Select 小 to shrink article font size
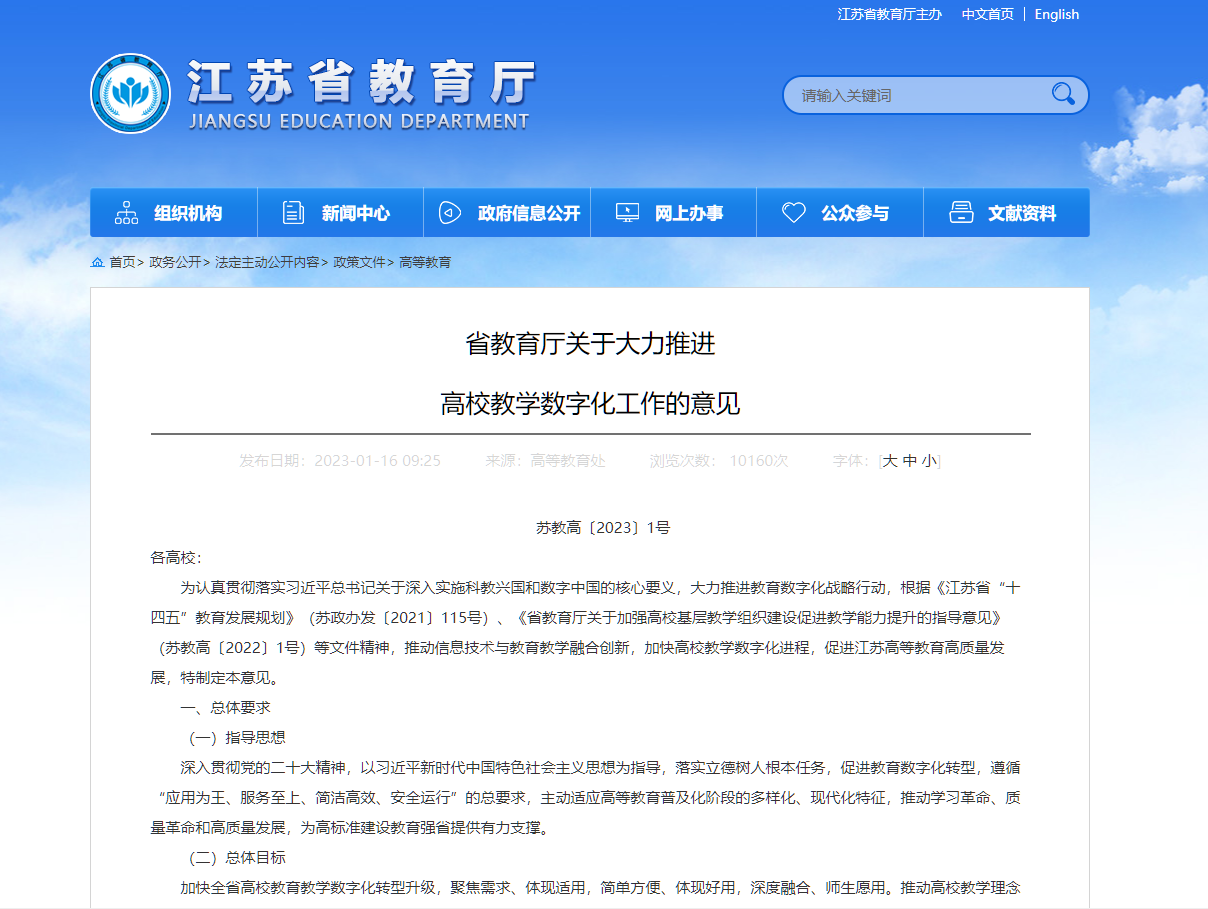 928,461
